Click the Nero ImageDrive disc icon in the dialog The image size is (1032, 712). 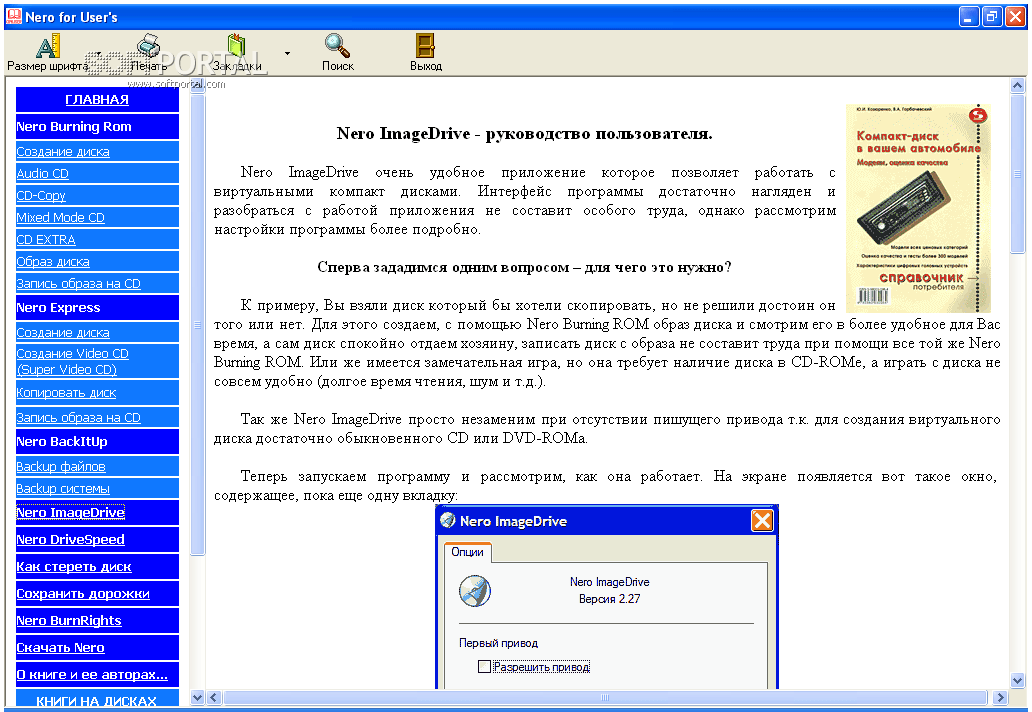coord(475,590)
